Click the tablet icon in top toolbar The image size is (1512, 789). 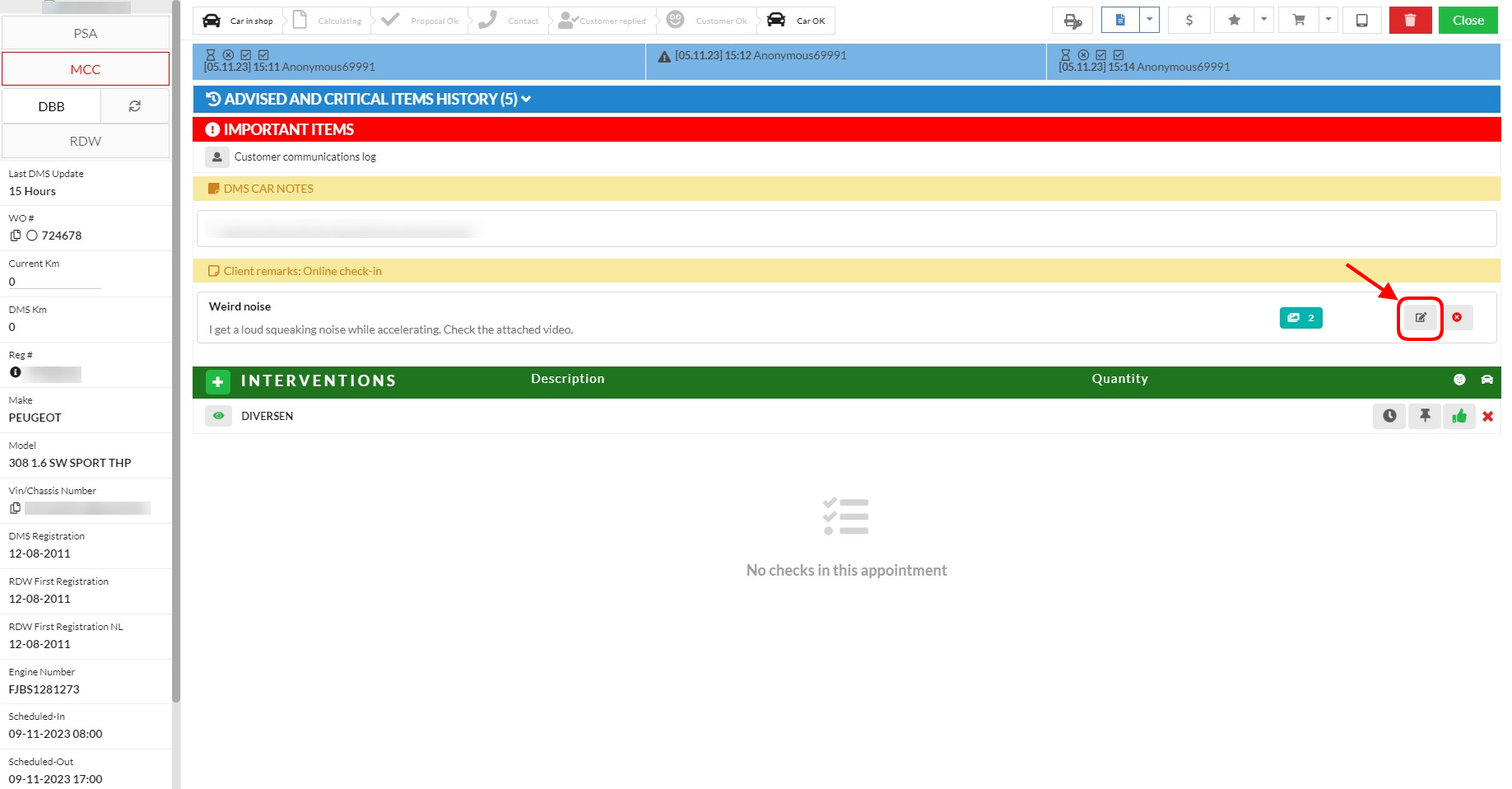click(1362, 21)
